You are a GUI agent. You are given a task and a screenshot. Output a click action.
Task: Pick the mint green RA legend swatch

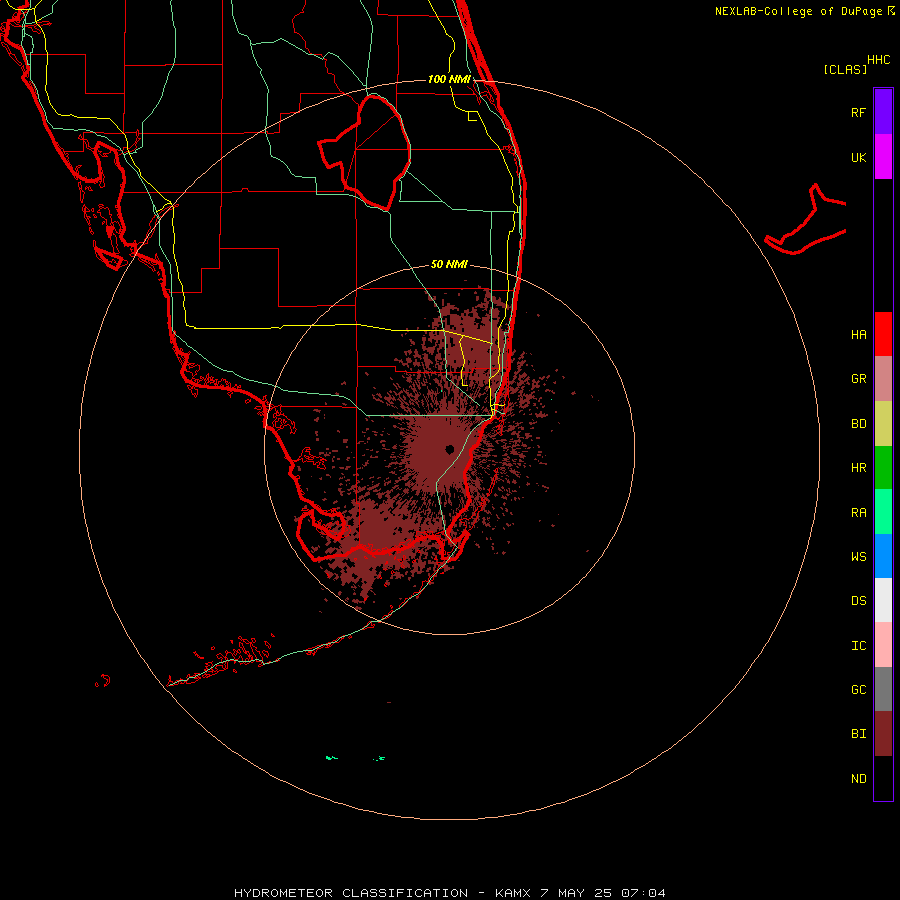[883, 512]
